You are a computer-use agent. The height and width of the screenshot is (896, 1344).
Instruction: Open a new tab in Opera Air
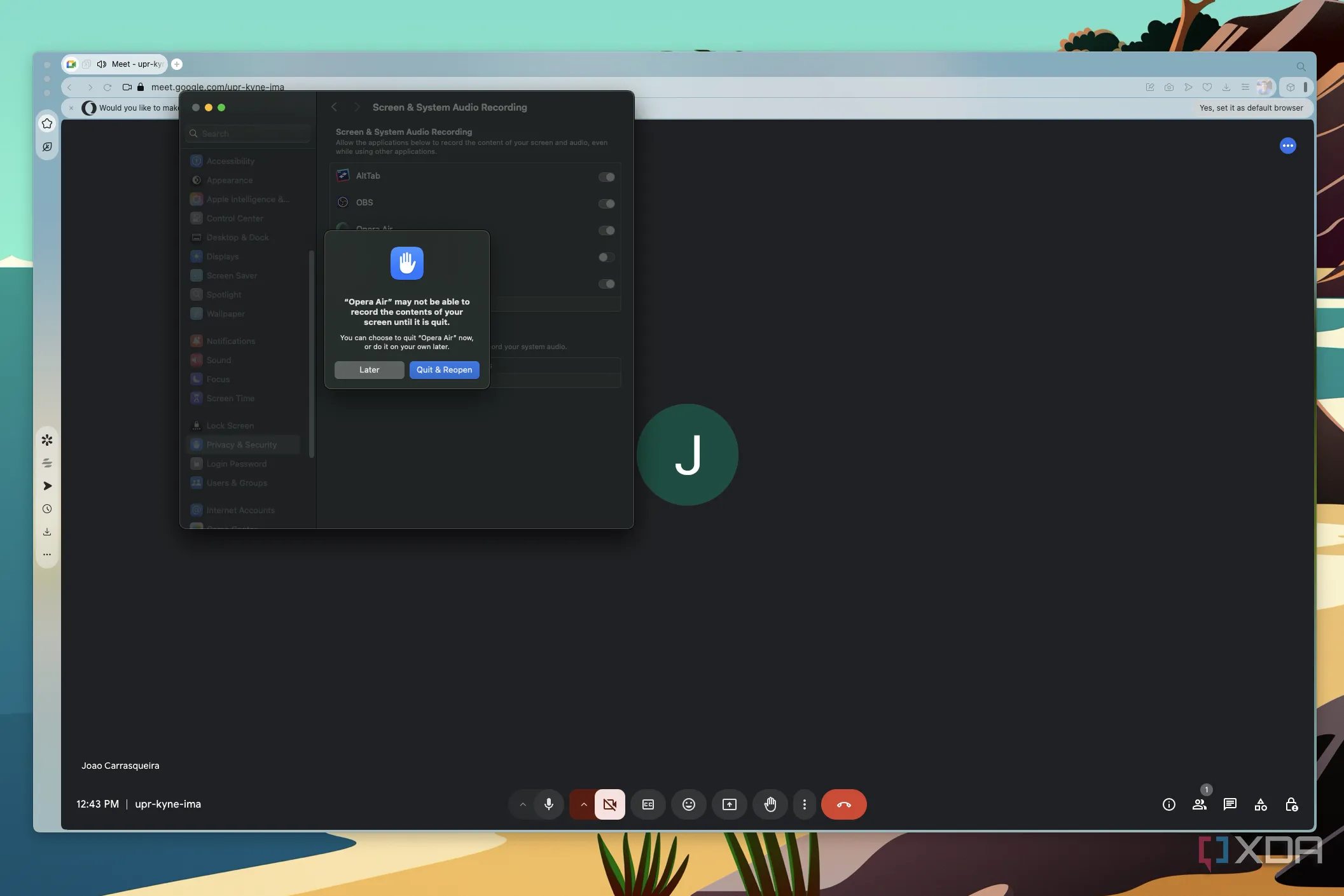point(177,64)
